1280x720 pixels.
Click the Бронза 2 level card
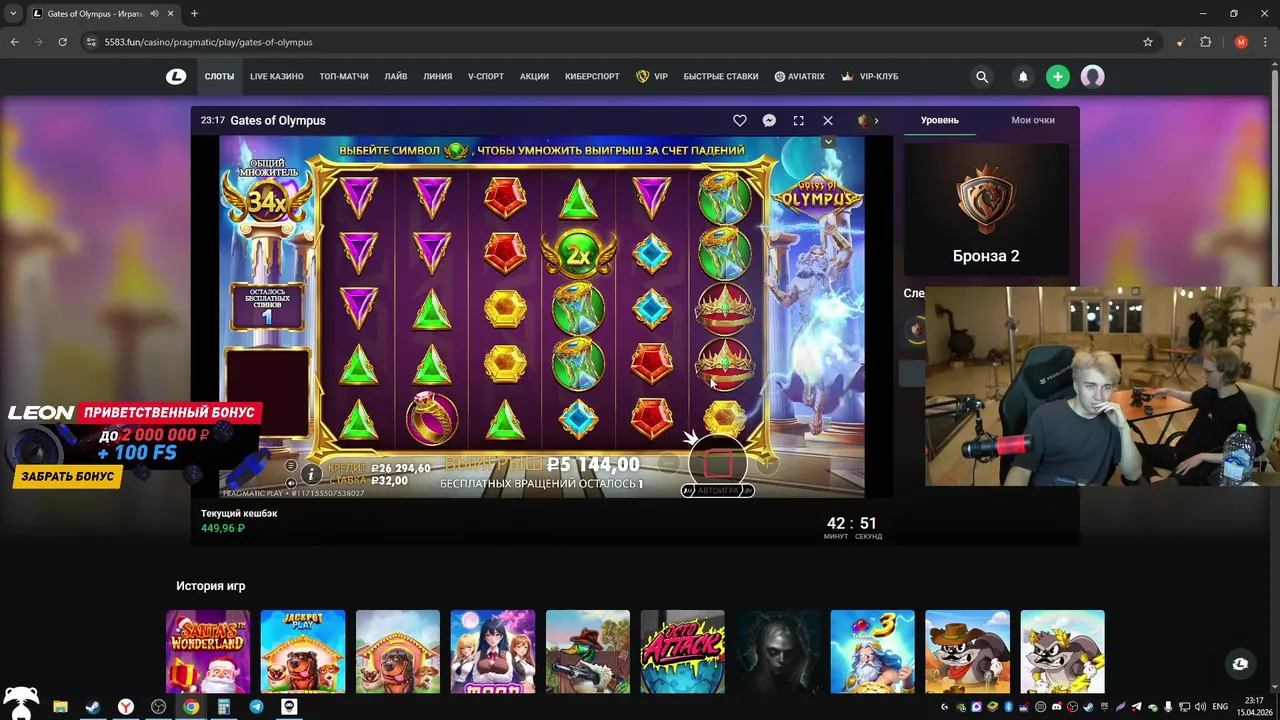click(986, 209)
